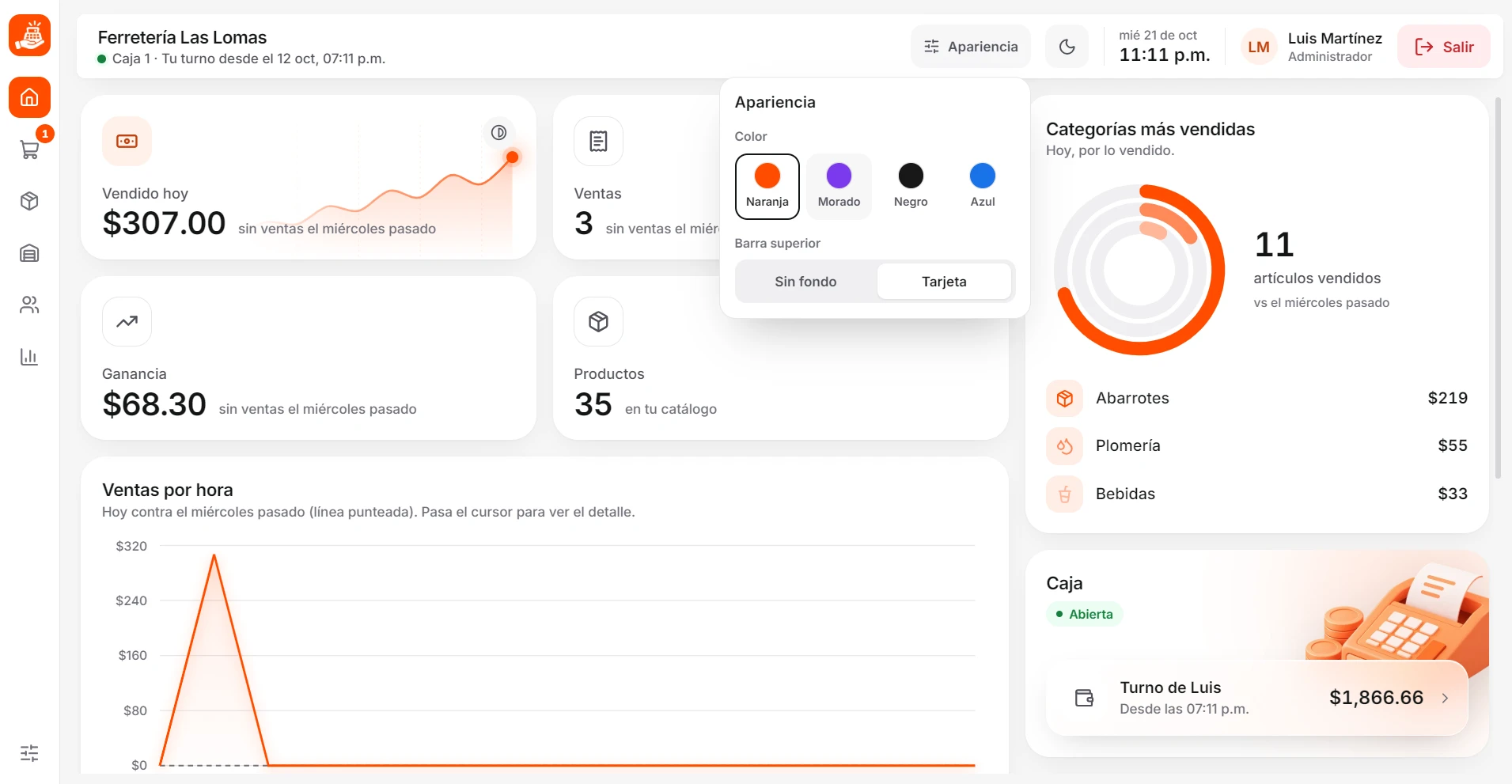Click the Ventas por hora chart heading

point(168,490)
